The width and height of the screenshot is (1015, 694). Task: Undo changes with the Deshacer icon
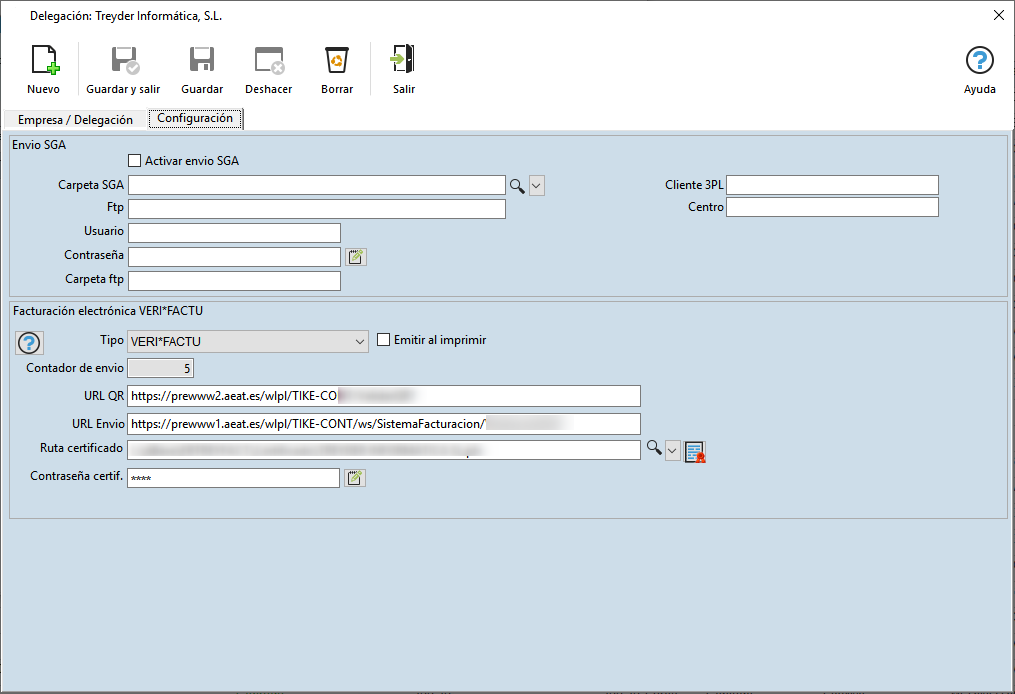[x=269, y=60]
